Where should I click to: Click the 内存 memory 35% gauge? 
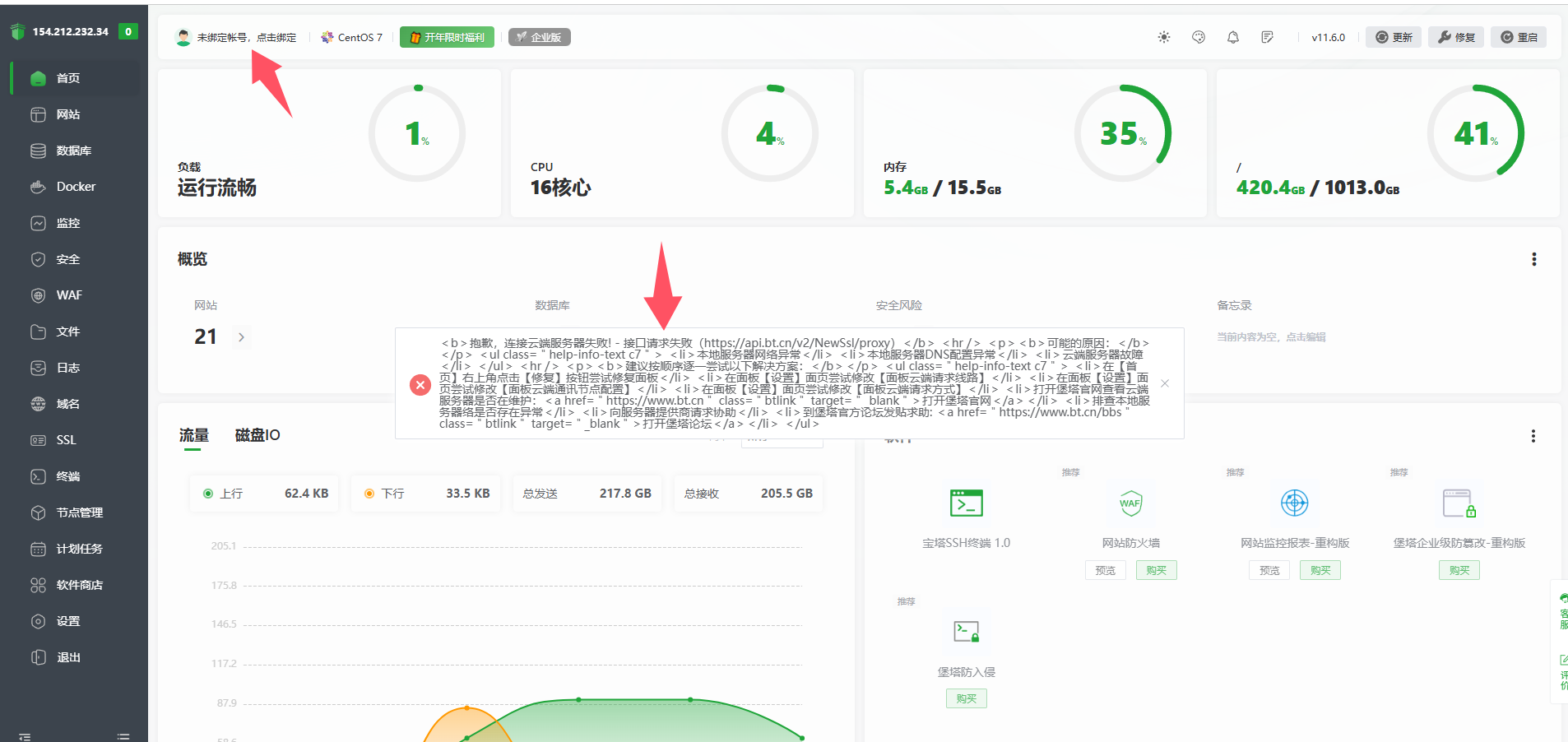point(1123,133)
